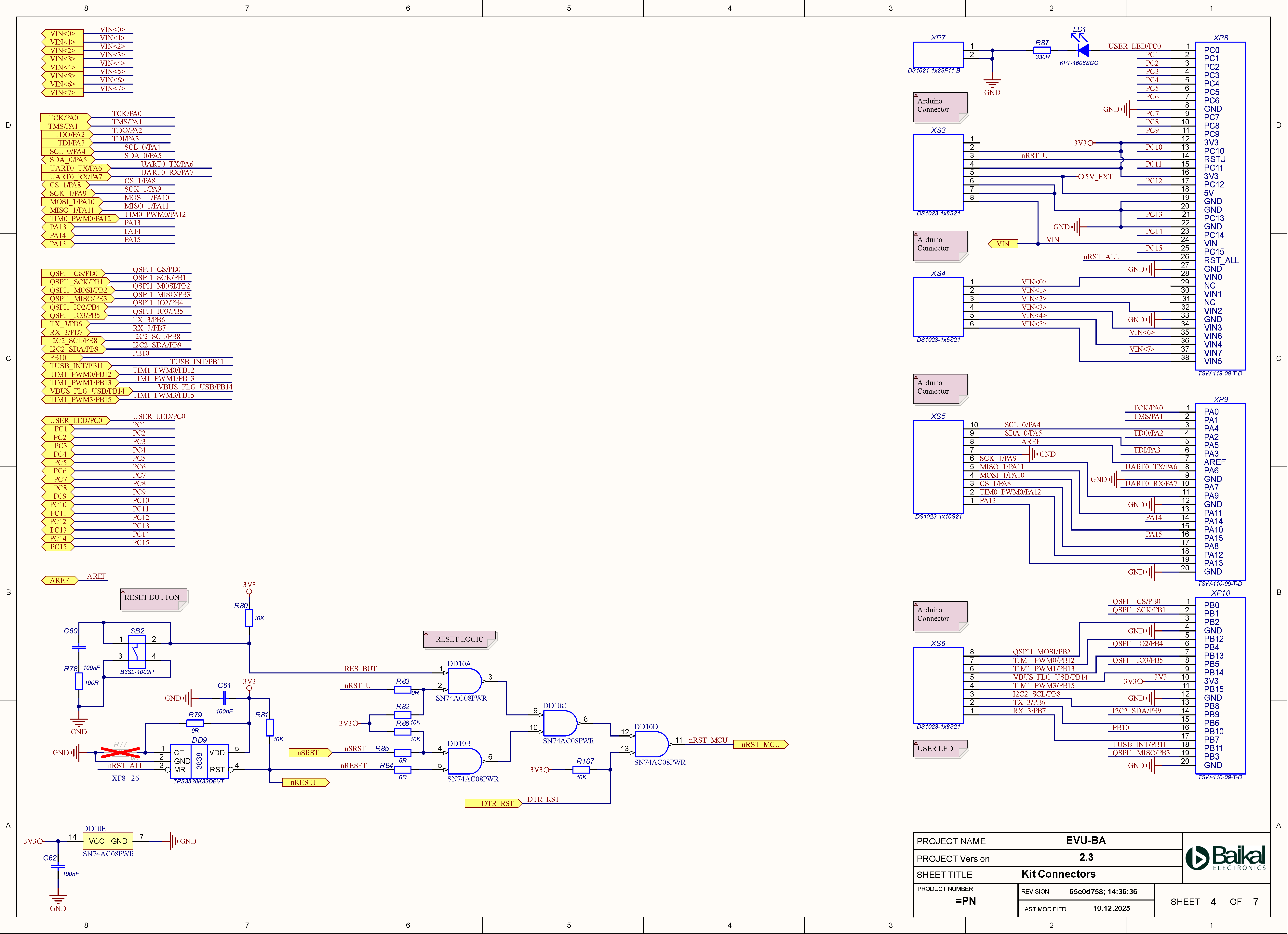The height and width of the screenshot is (934, 1288).
Task: Select capacitor C62 symbol
Action: pyautogui.click(x=58, y=866)
